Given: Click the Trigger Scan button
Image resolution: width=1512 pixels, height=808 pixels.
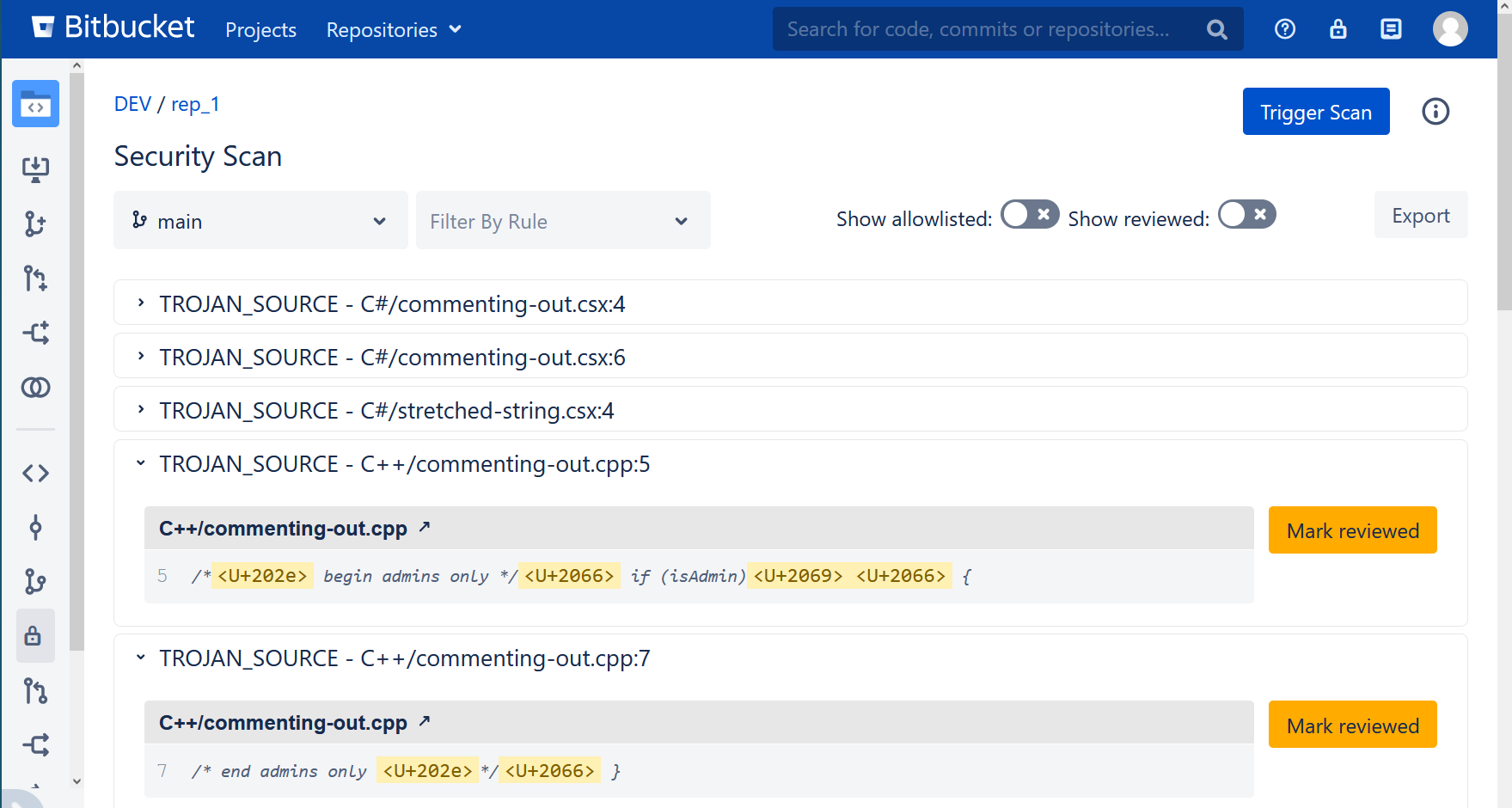Looking at the screenshot, I should (1315, 112).
